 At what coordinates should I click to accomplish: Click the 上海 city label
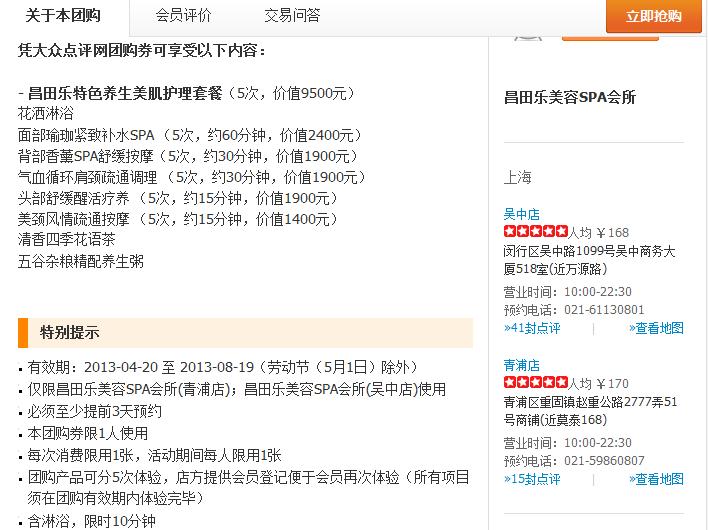(x=518, y=177)
